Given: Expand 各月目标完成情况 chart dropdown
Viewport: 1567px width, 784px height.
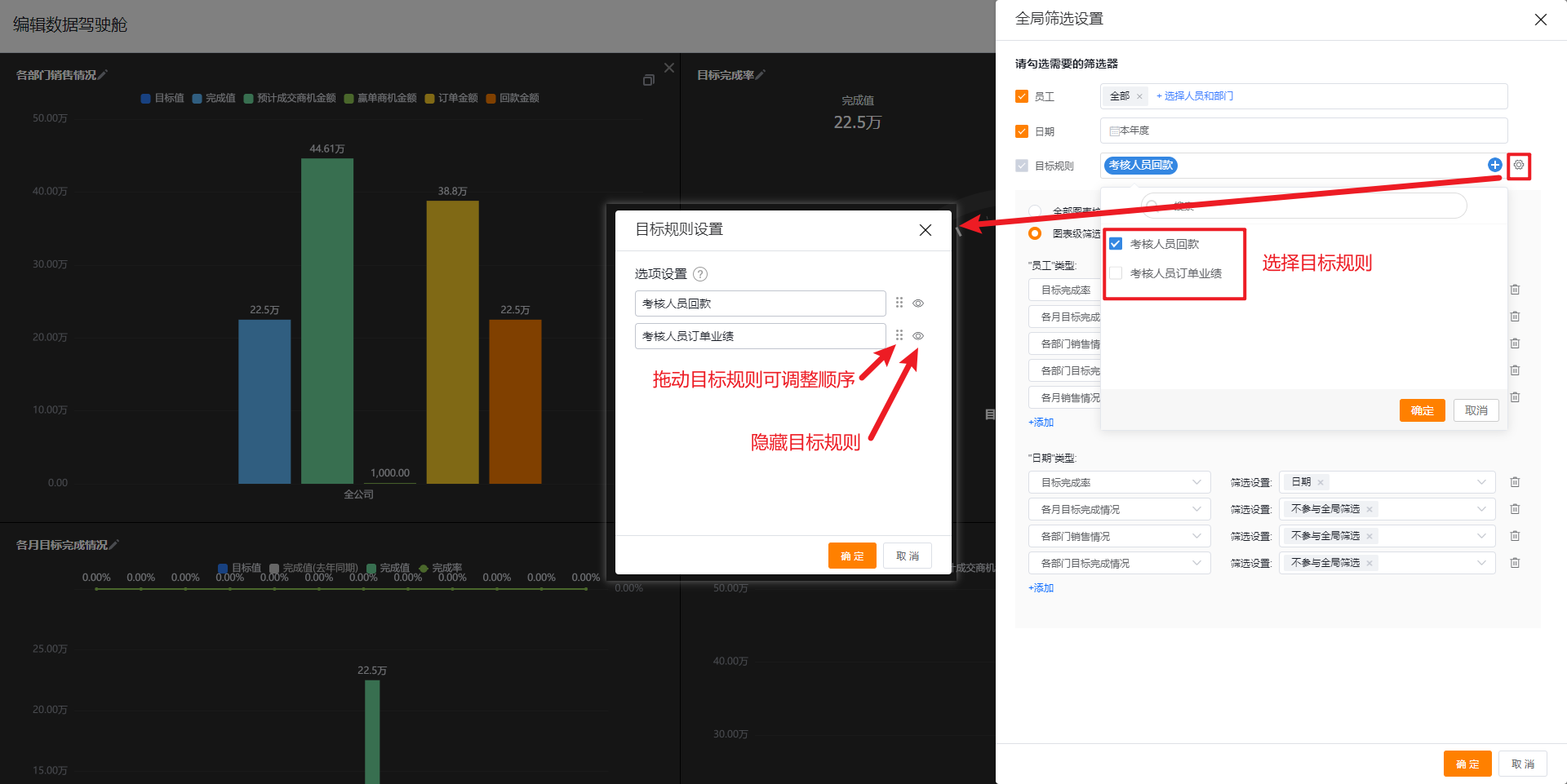Looking at the screenshot, I should 1119,510.
